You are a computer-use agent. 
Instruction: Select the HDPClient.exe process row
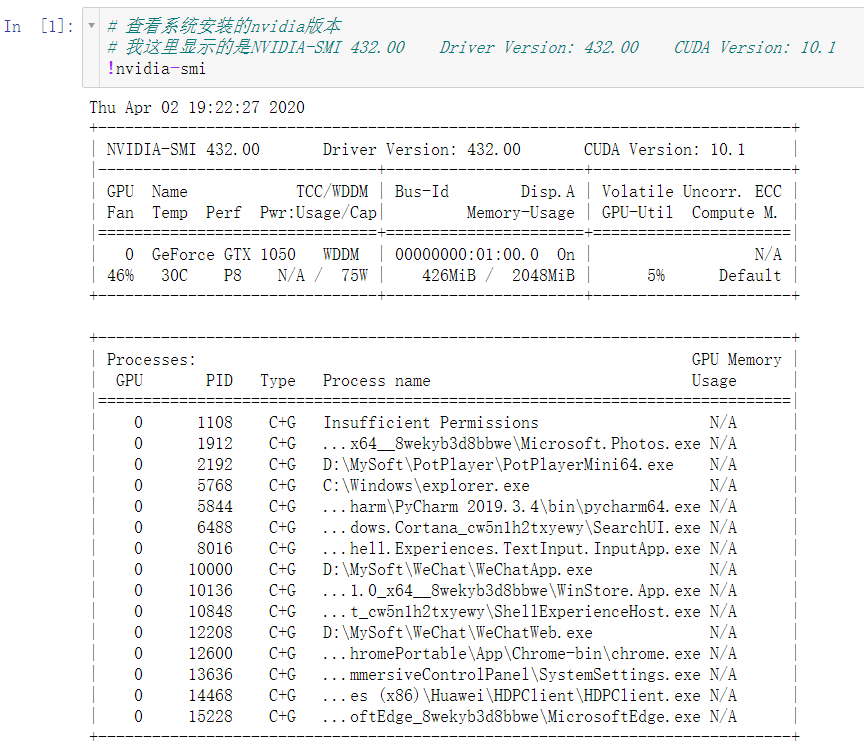pyautogui.click(x=505, y=695)
